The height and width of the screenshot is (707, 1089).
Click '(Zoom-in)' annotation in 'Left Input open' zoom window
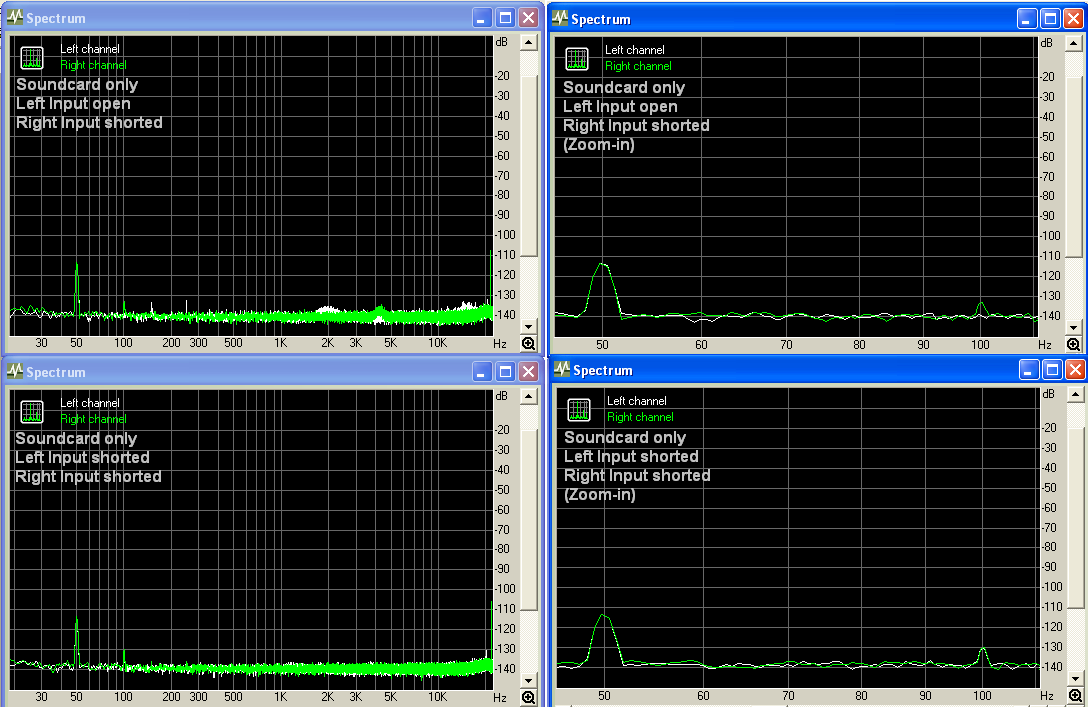(599, 144)
